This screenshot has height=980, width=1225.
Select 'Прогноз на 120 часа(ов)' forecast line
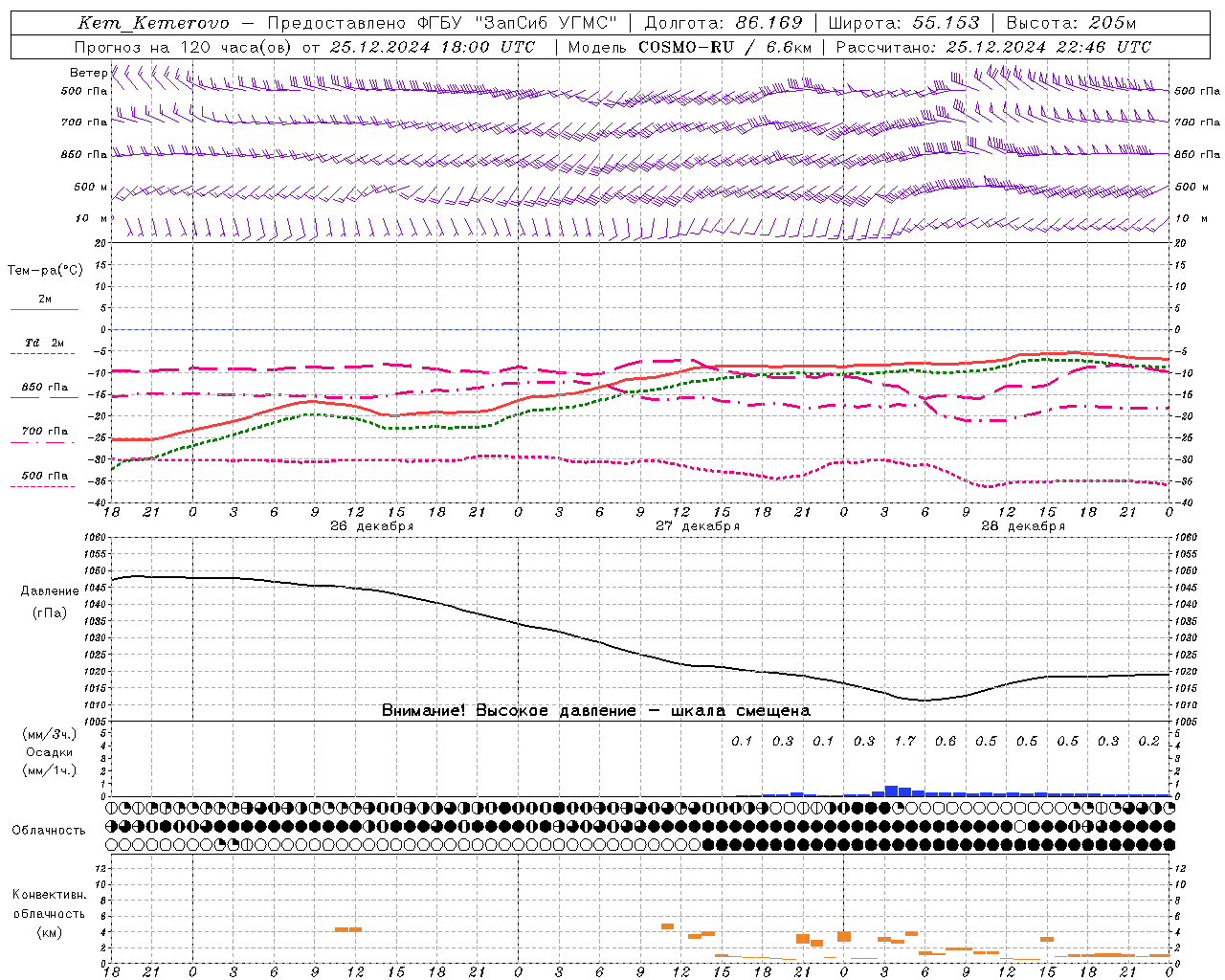(184, 47)
